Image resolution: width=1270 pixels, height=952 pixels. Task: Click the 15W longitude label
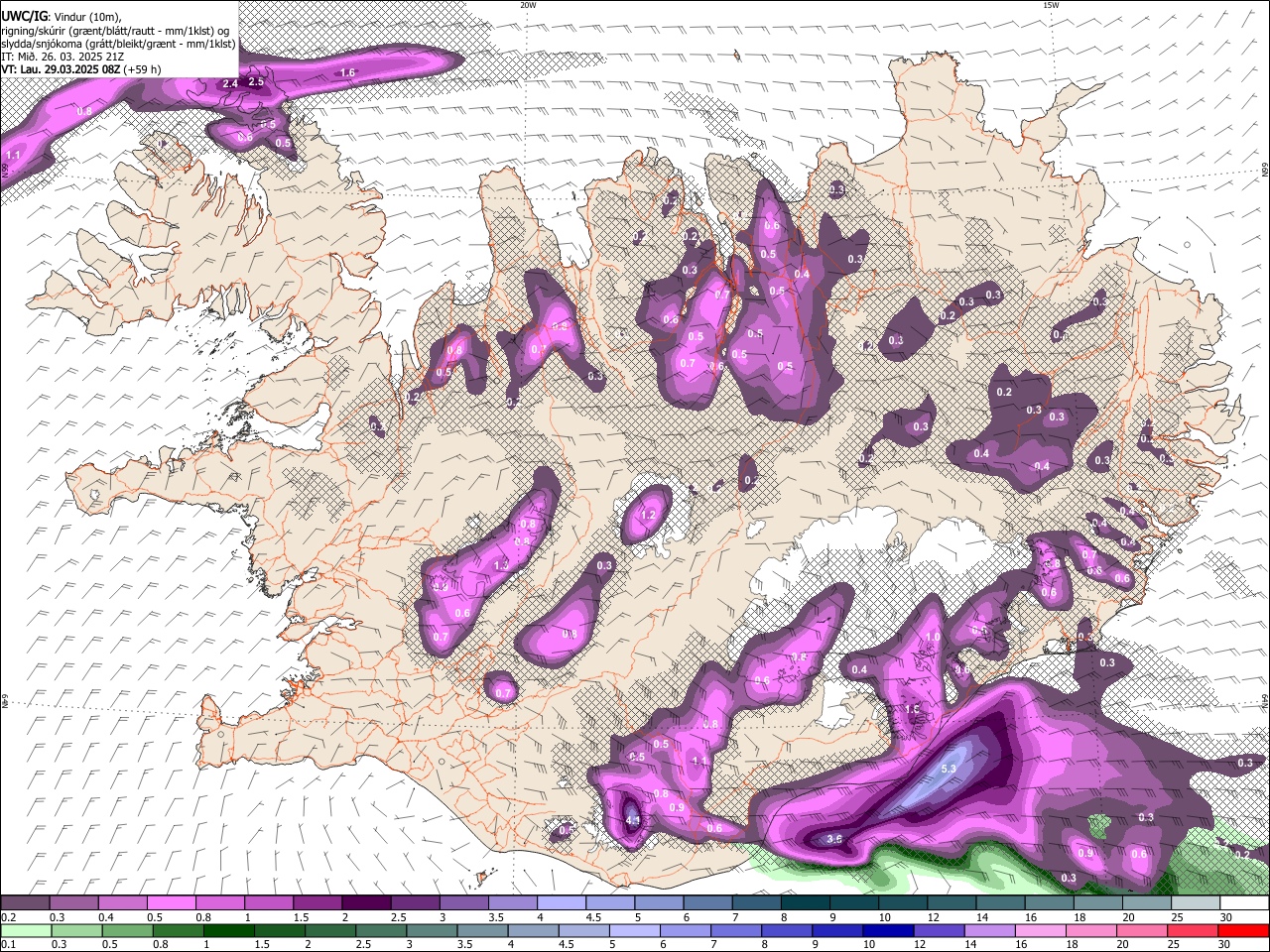pyautogui.click(x=1051, y=5)
